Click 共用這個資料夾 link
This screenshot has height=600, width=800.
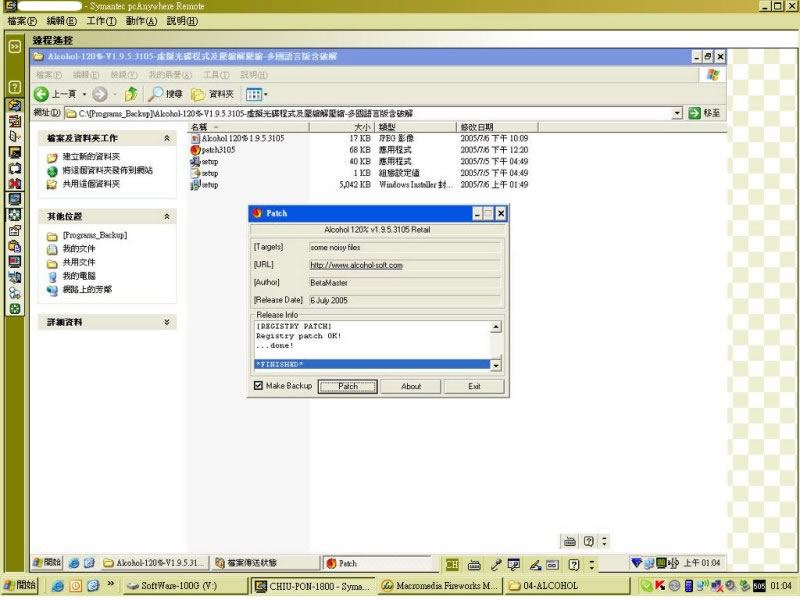click(91, 184)
